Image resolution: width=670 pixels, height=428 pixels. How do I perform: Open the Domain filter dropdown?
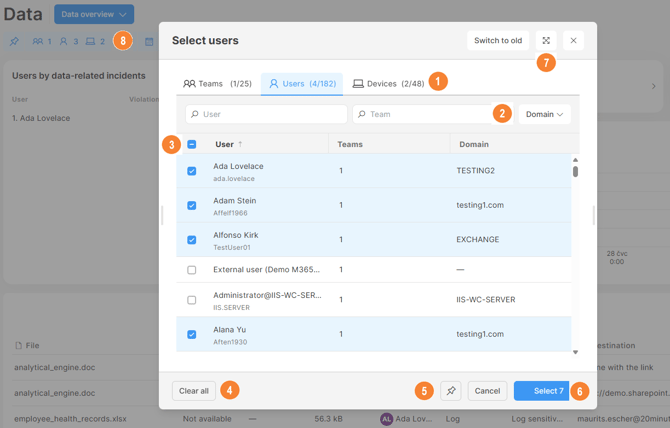click(544, 115)
